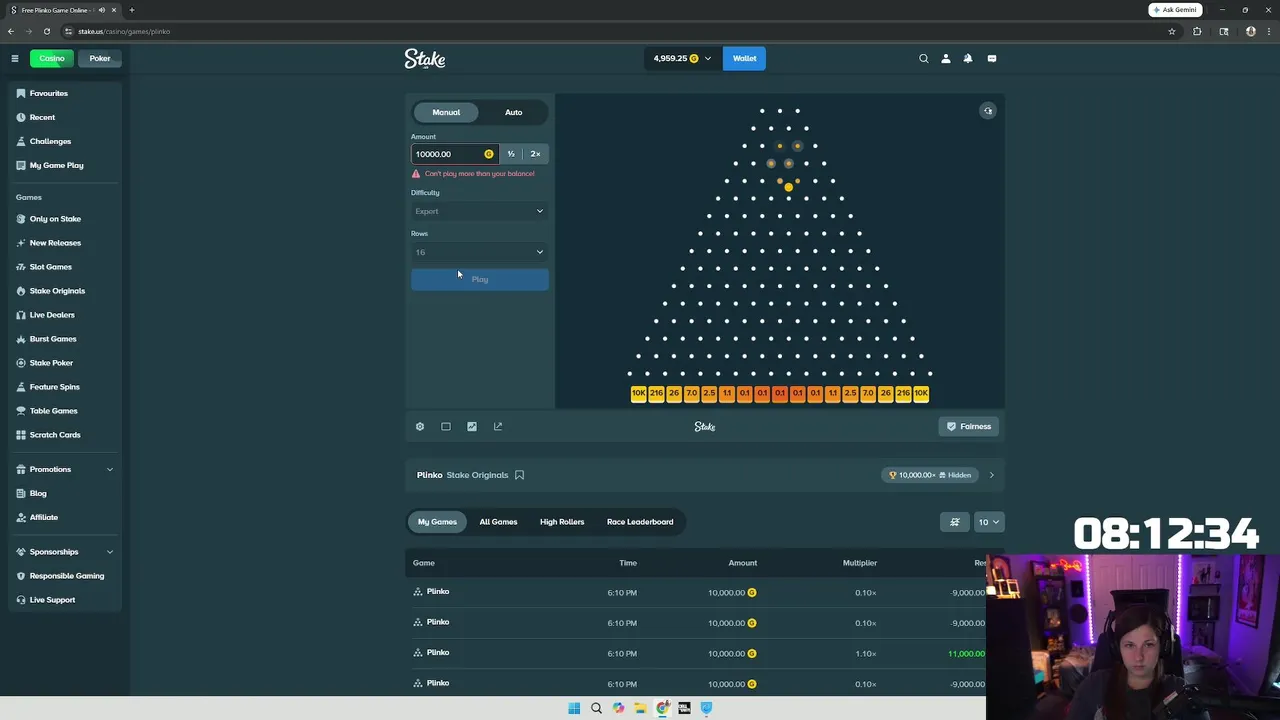1280x720 pixels.
Task: Switch to Manual betting mode
Action: [x=446, y=112]
